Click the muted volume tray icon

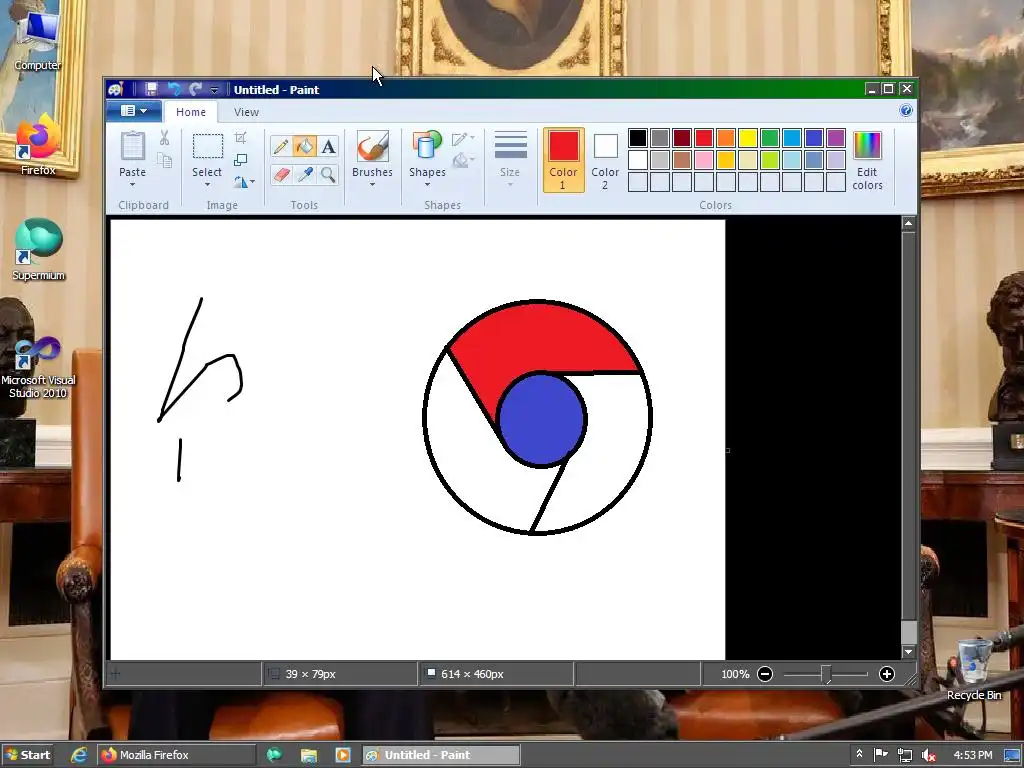pos(928,755)
